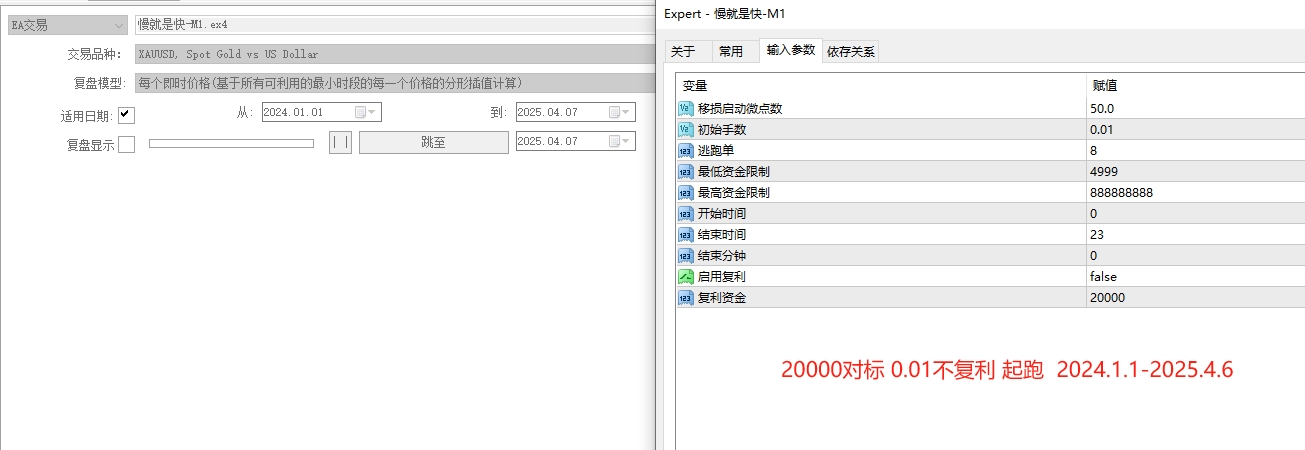The height and width of the screenshot is (450, 1305).
Task: Click the 启用复利 variable name
Action: tap(722, 276)
